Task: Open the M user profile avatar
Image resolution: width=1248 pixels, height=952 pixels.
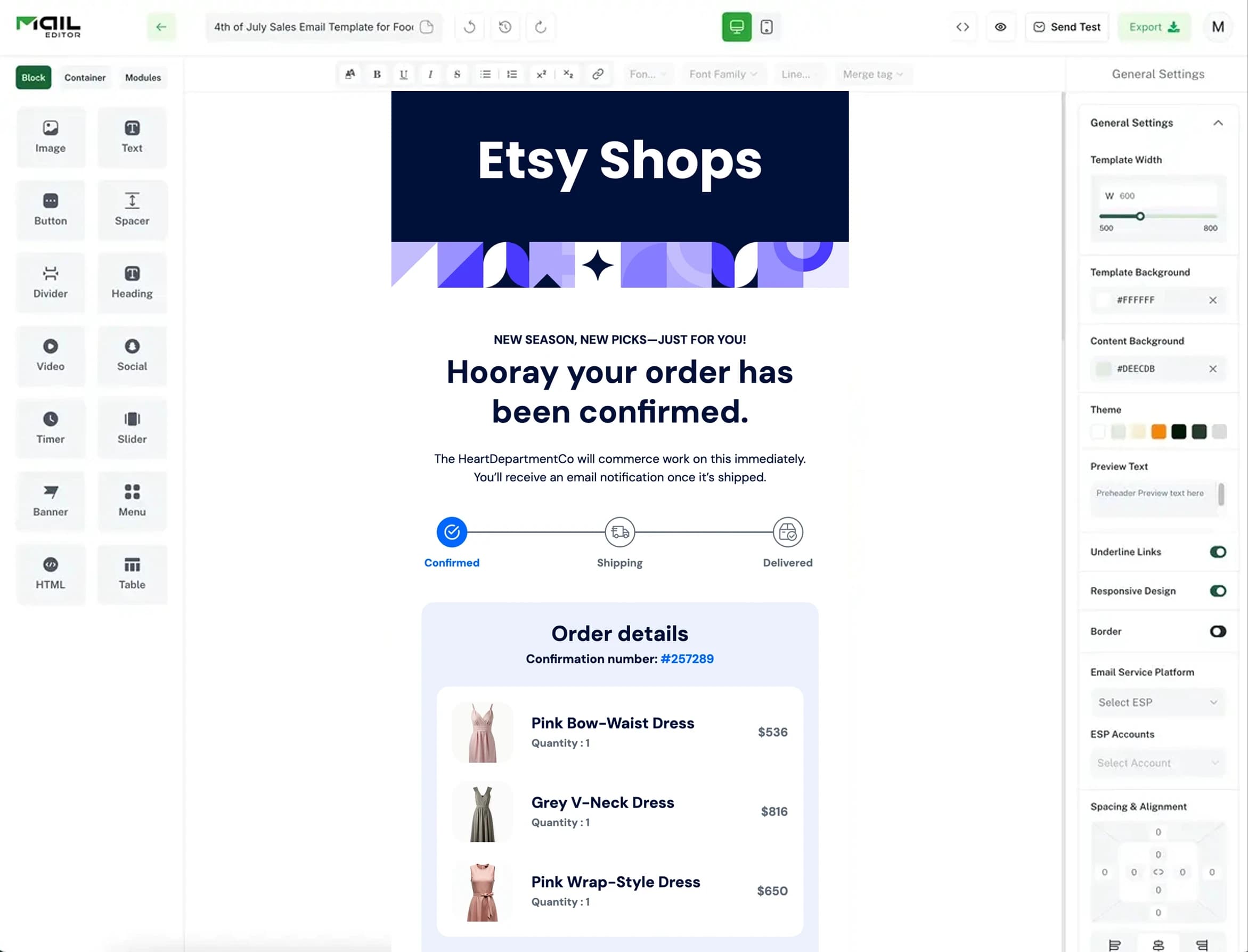Action: (x=1218, y=27)
